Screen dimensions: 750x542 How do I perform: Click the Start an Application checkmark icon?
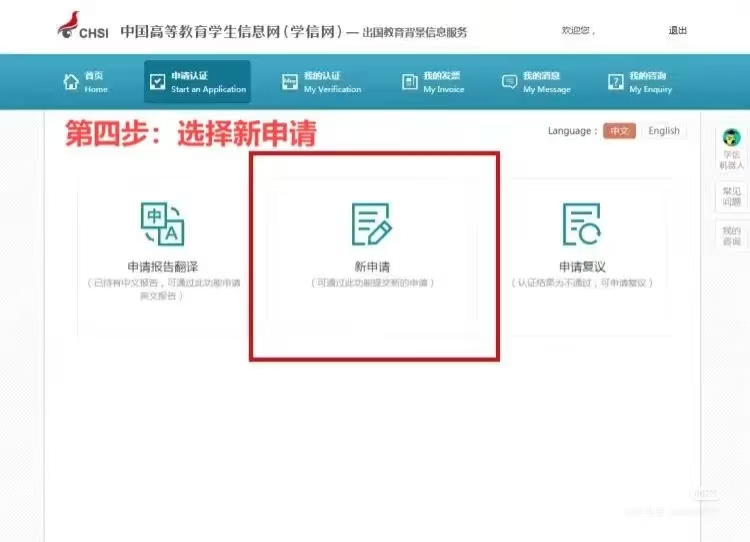tap(158, 82)
